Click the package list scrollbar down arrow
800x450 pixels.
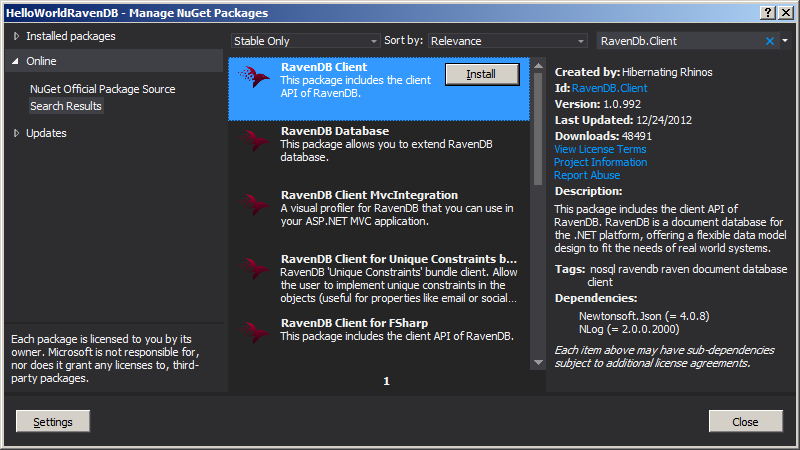tap(539, 362)
